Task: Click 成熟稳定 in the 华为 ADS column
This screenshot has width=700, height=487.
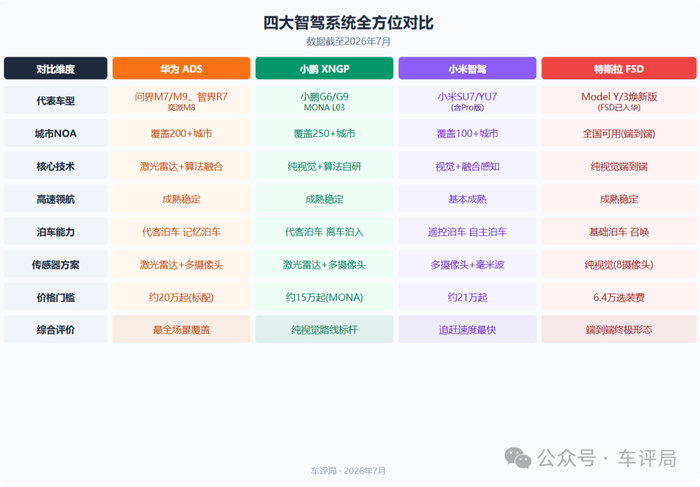Action: pyautogui.click(x=181, y=199)
